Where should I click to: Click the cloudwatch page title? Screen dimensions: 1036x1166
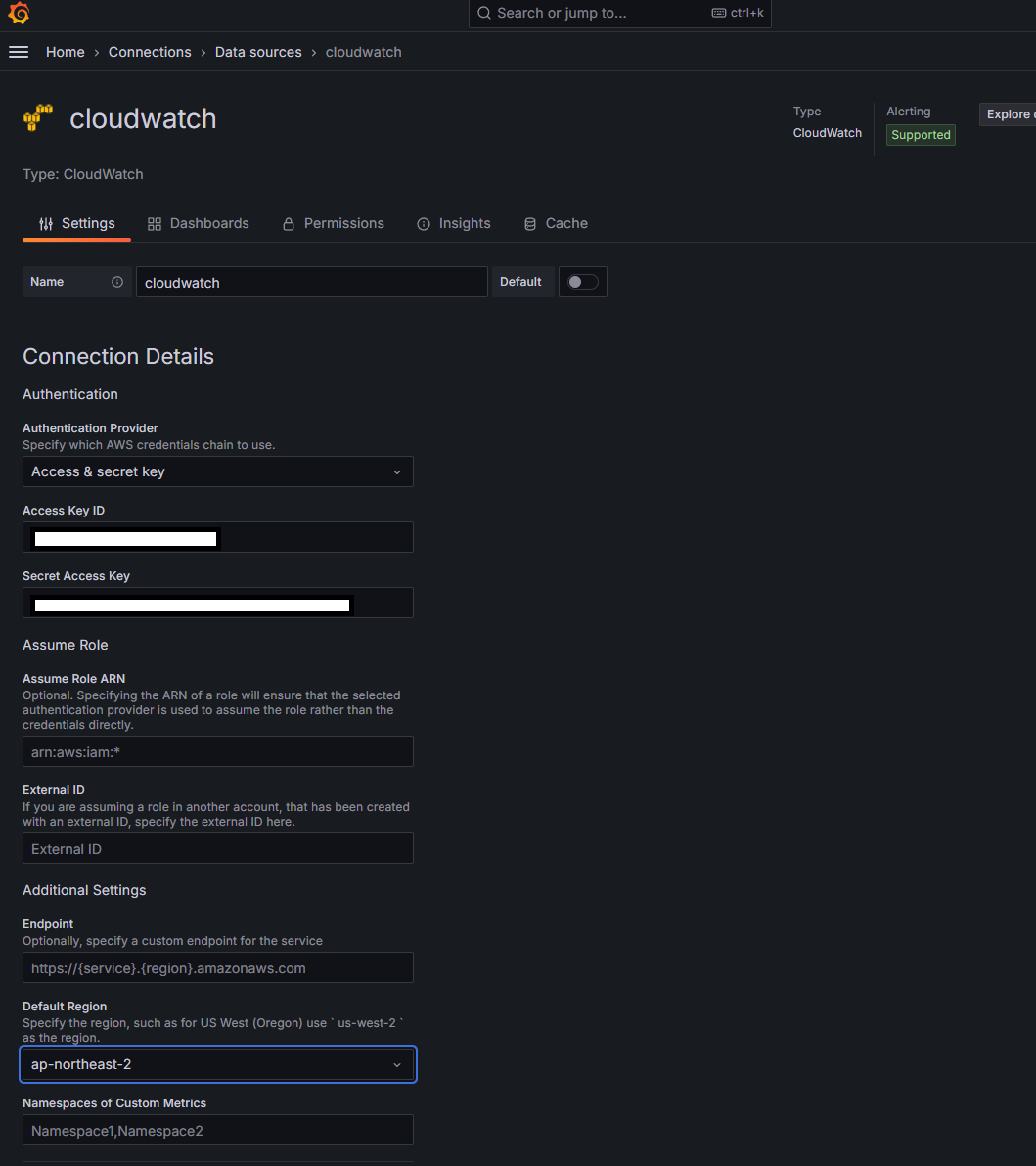pyautogui.click(x=143, y=119)
